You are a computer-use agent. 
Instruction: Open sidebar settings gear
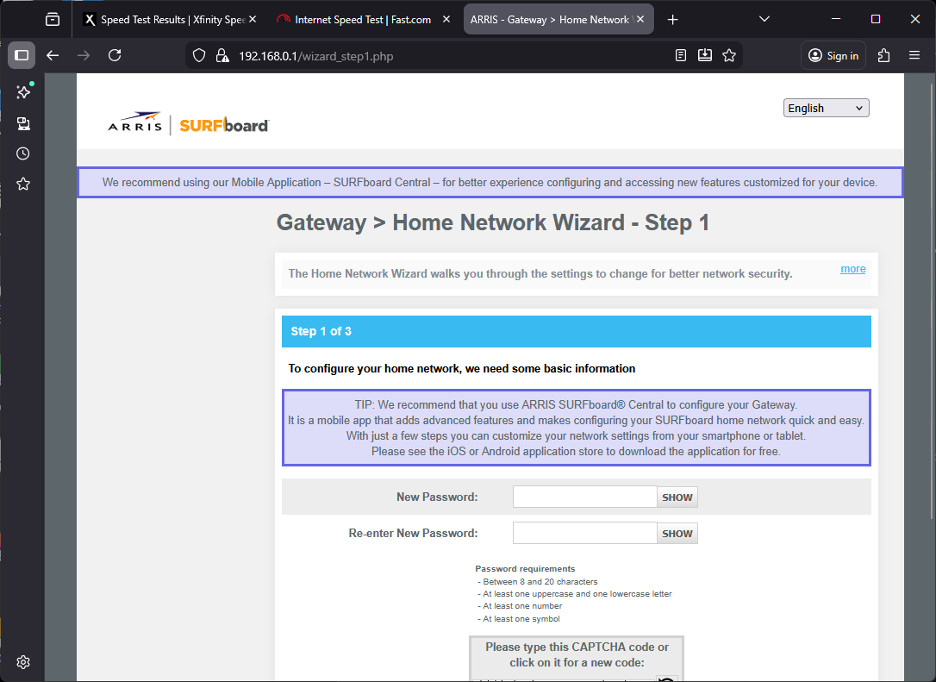coord(23,662)
